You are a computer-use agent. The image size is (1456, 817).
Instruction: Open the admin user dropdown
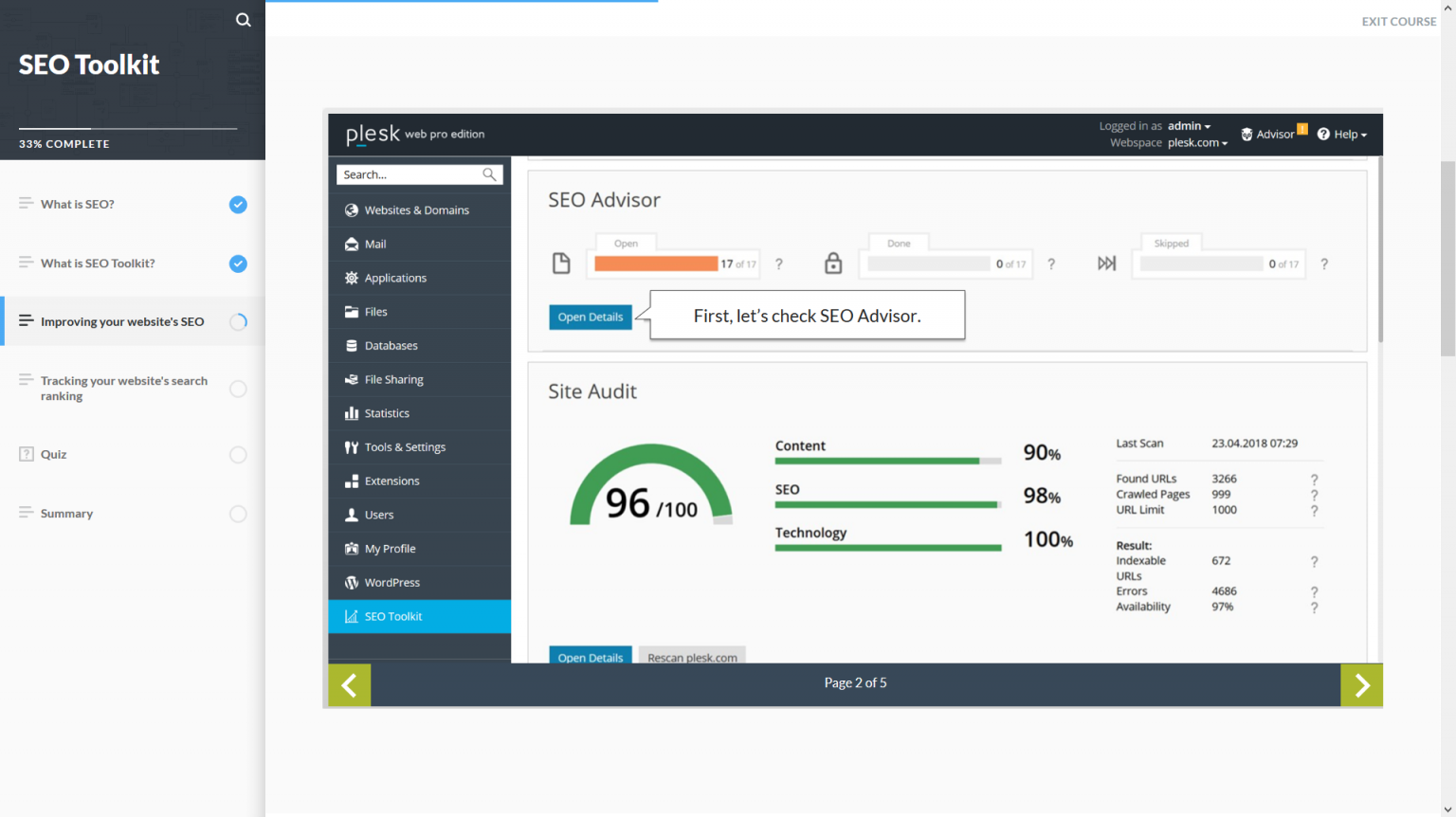(1189, 126)
